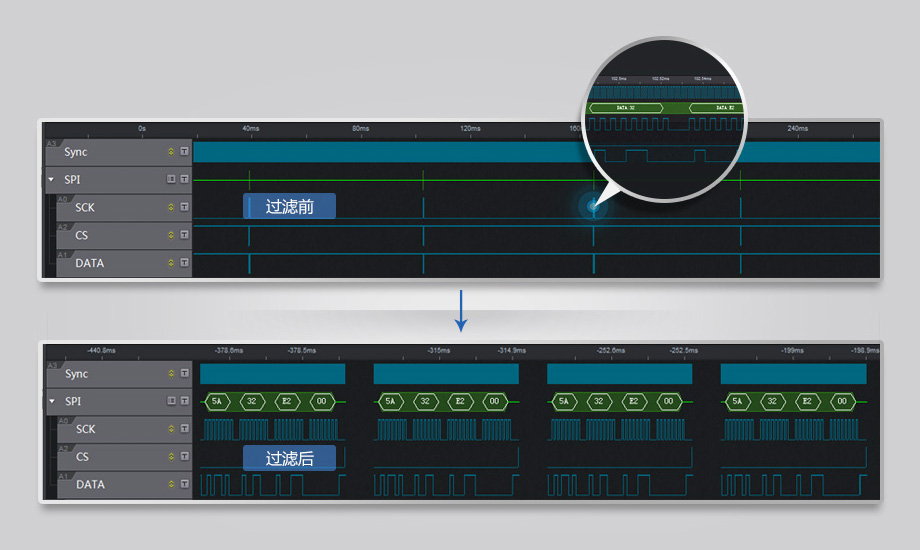Image resolution: width=920 pixels, height=550 pixels.
Task: Select decoded byte 5A near -378.6ms
Action: (x=217, y=401)
